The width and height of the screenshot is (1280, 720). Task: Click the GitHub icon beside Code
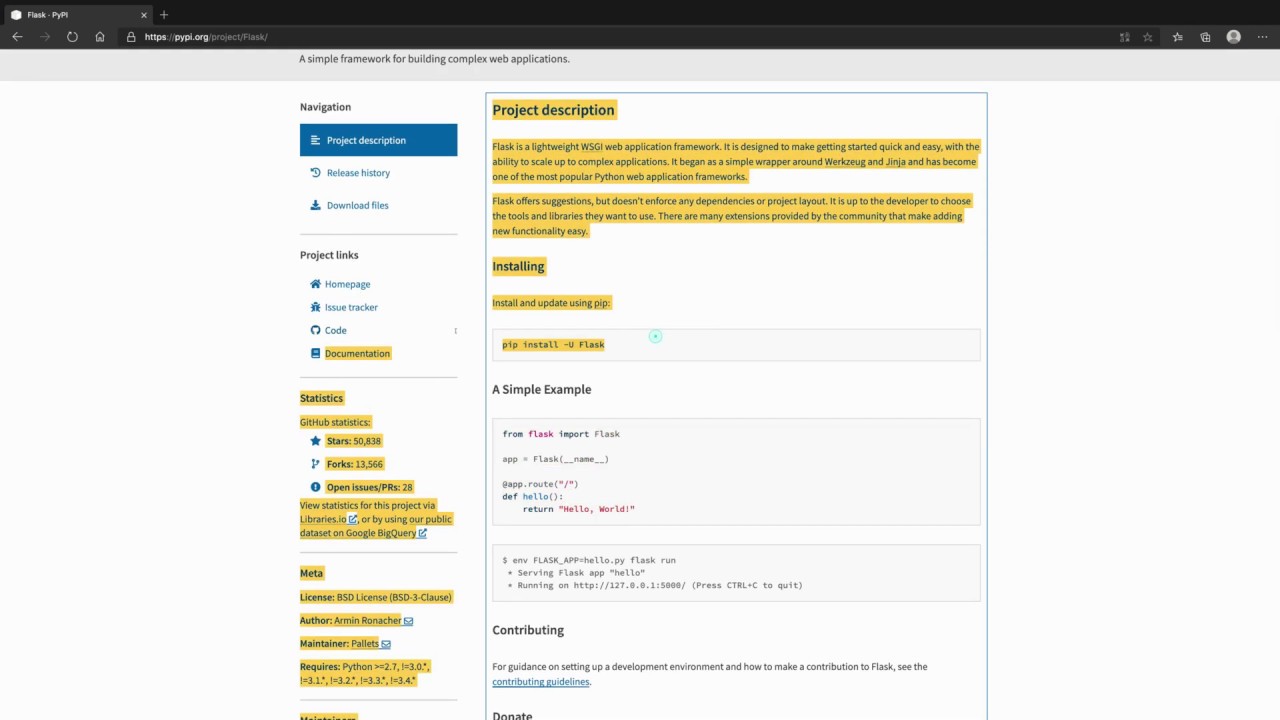[316, 330]
